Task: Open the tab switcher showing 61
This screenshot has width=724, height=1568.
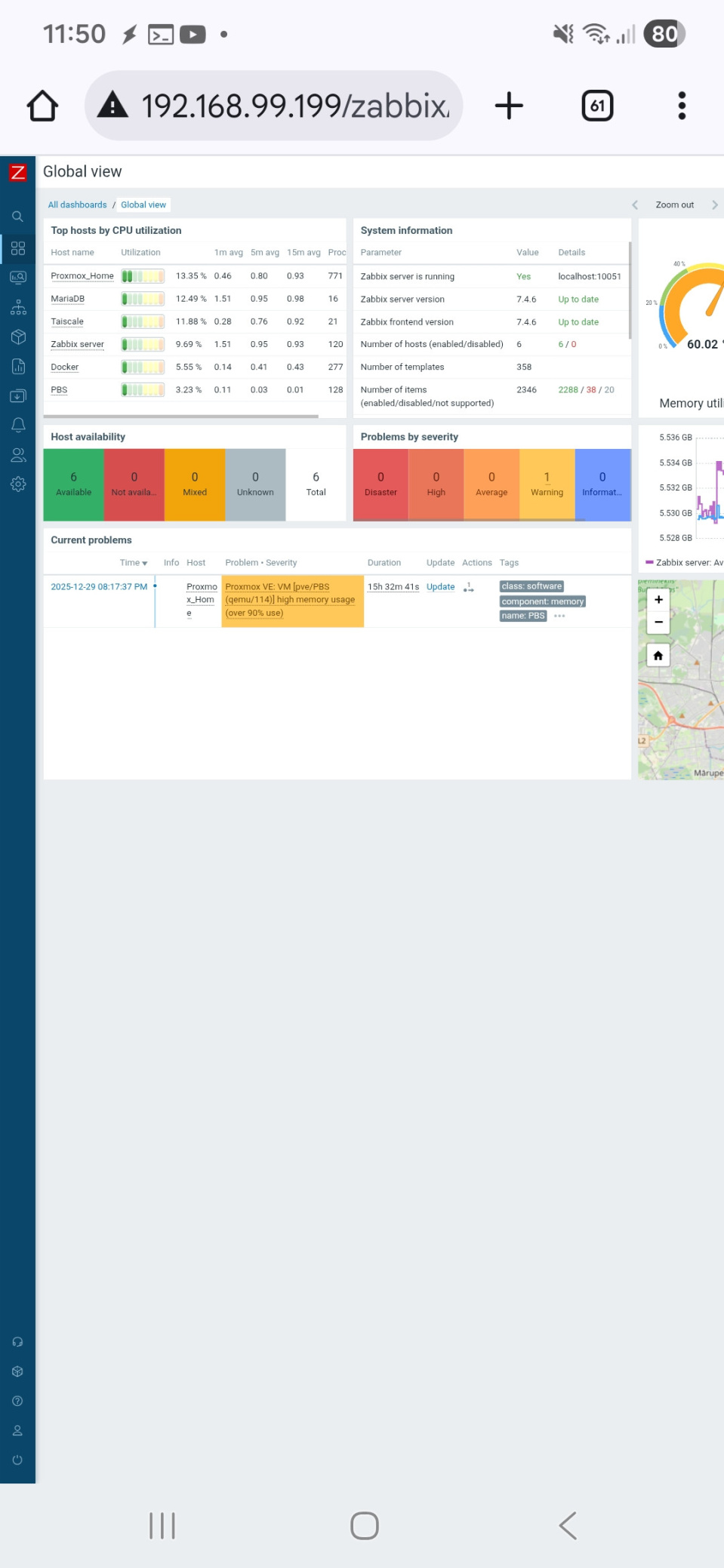Action: 597,106
